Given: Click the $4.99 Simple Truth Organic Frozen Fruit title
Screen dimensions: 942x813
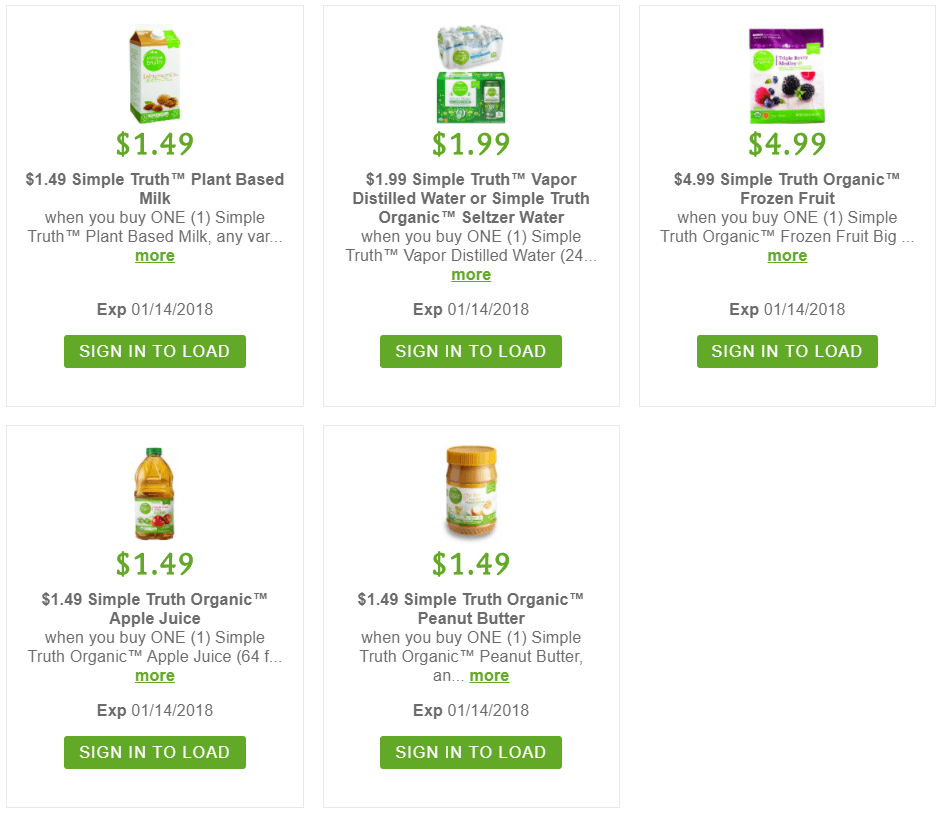Looking at the screenshot, I should pos(787,189).
